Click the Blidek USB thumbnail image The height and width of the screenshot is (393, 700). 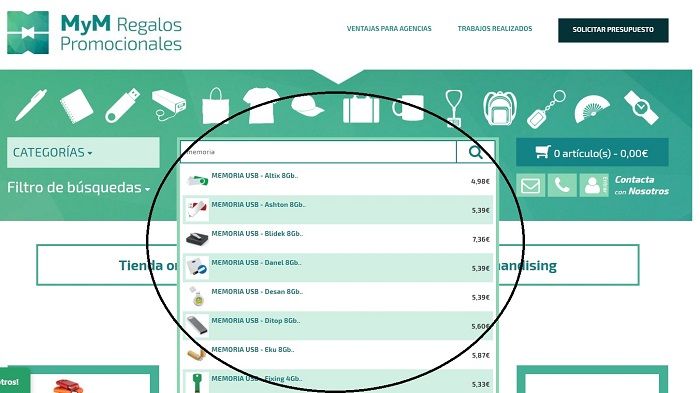click(x=197, y=238)
